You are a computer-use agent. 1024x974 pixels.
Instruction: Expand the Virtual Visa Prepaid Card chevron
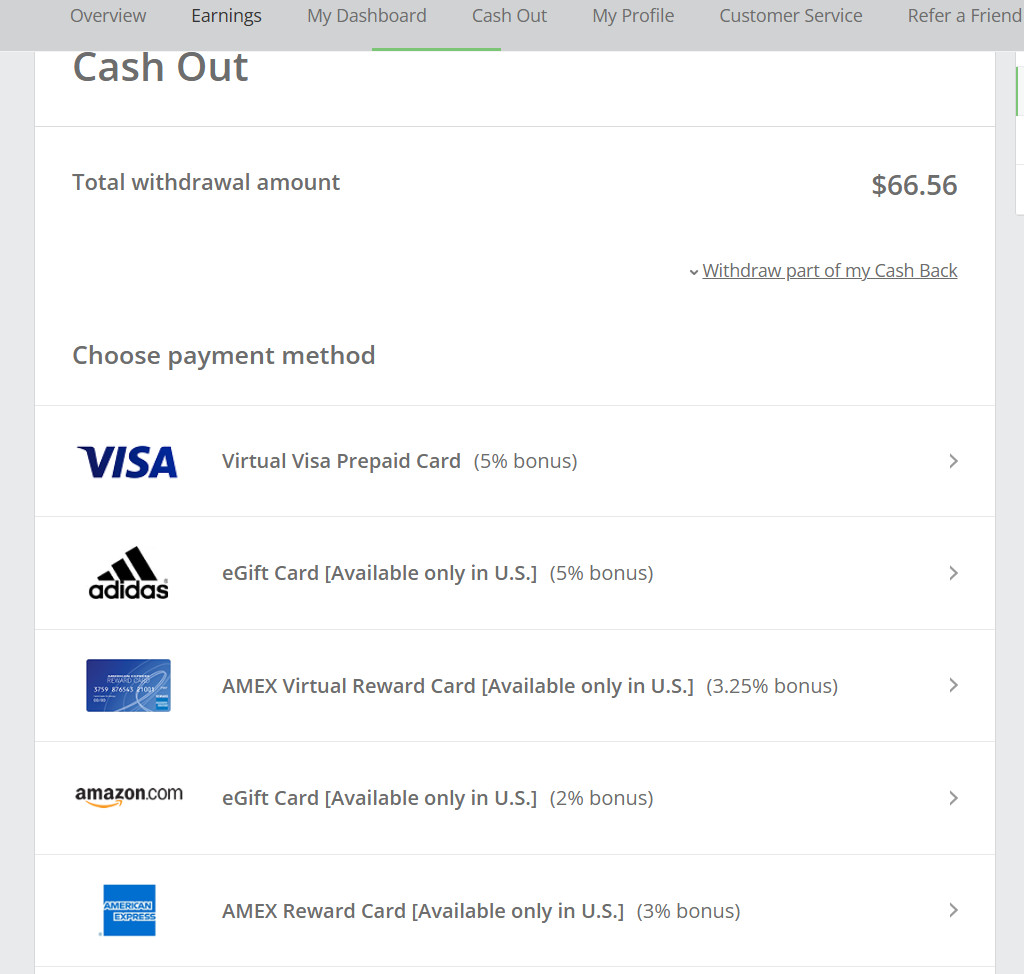[953, 461]
